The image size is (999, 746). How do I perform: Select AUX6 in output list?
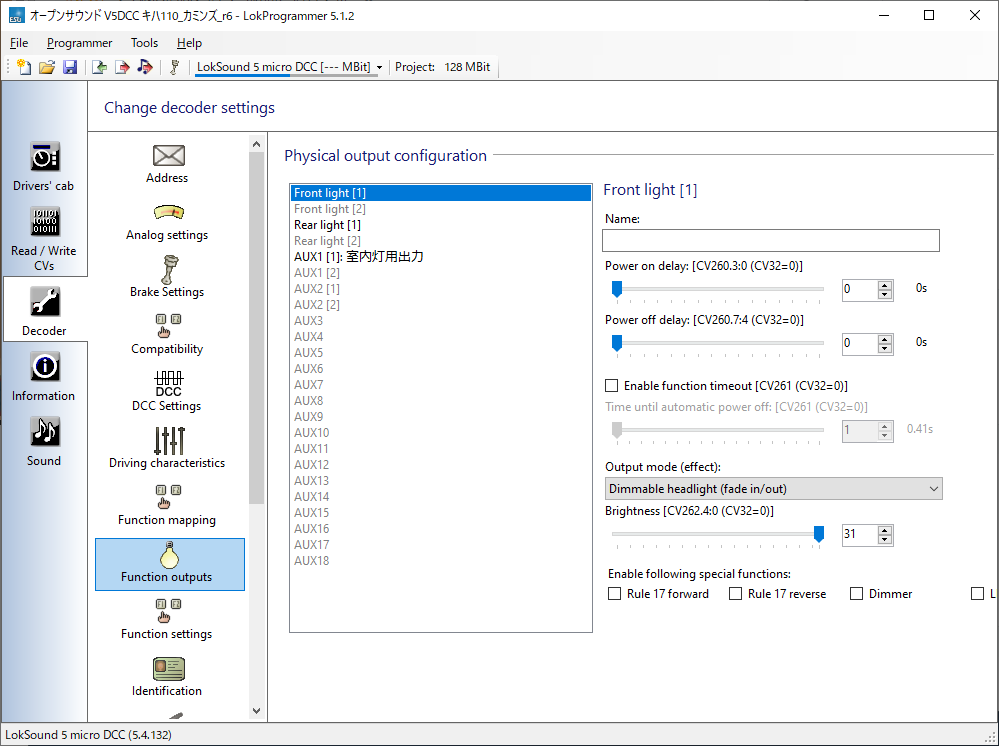441,369
